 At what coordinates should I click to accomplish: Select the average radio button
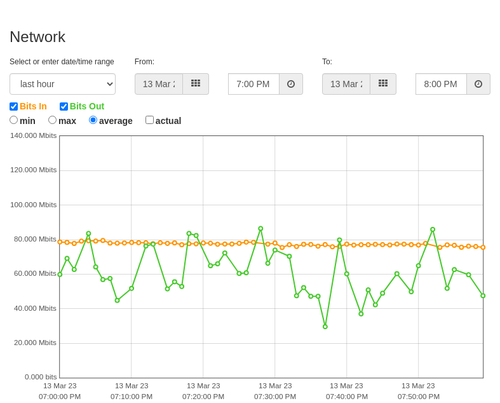point(93,120)
